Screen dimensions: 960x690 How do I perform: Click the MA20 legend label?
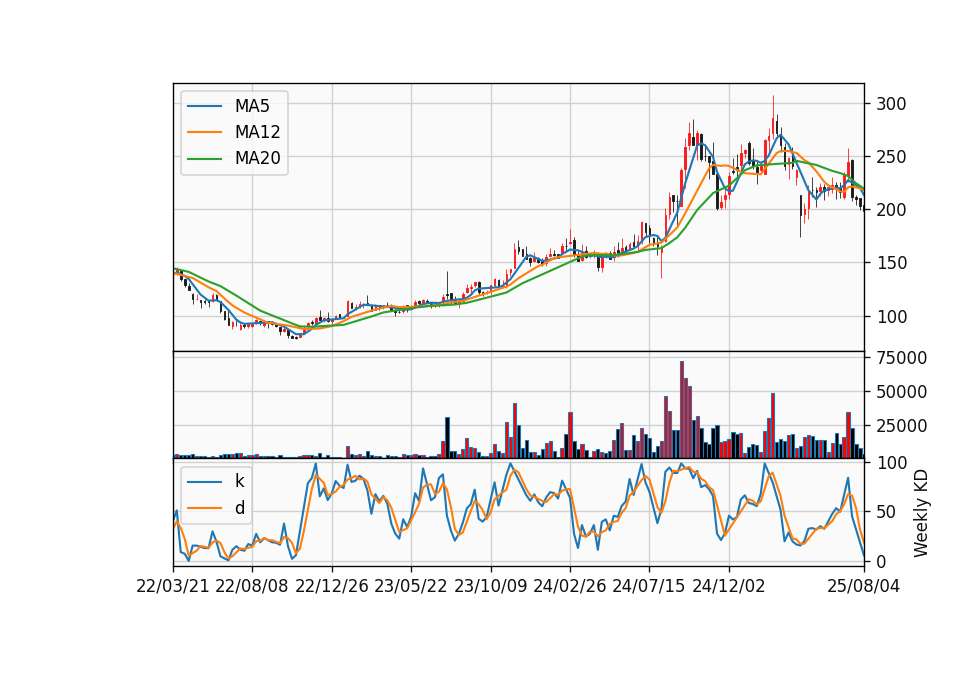[x=257, y=158]
